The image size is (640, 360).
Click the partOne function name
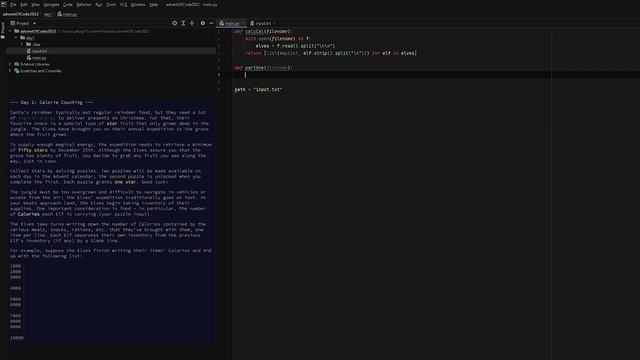click(x=254, y=68)
